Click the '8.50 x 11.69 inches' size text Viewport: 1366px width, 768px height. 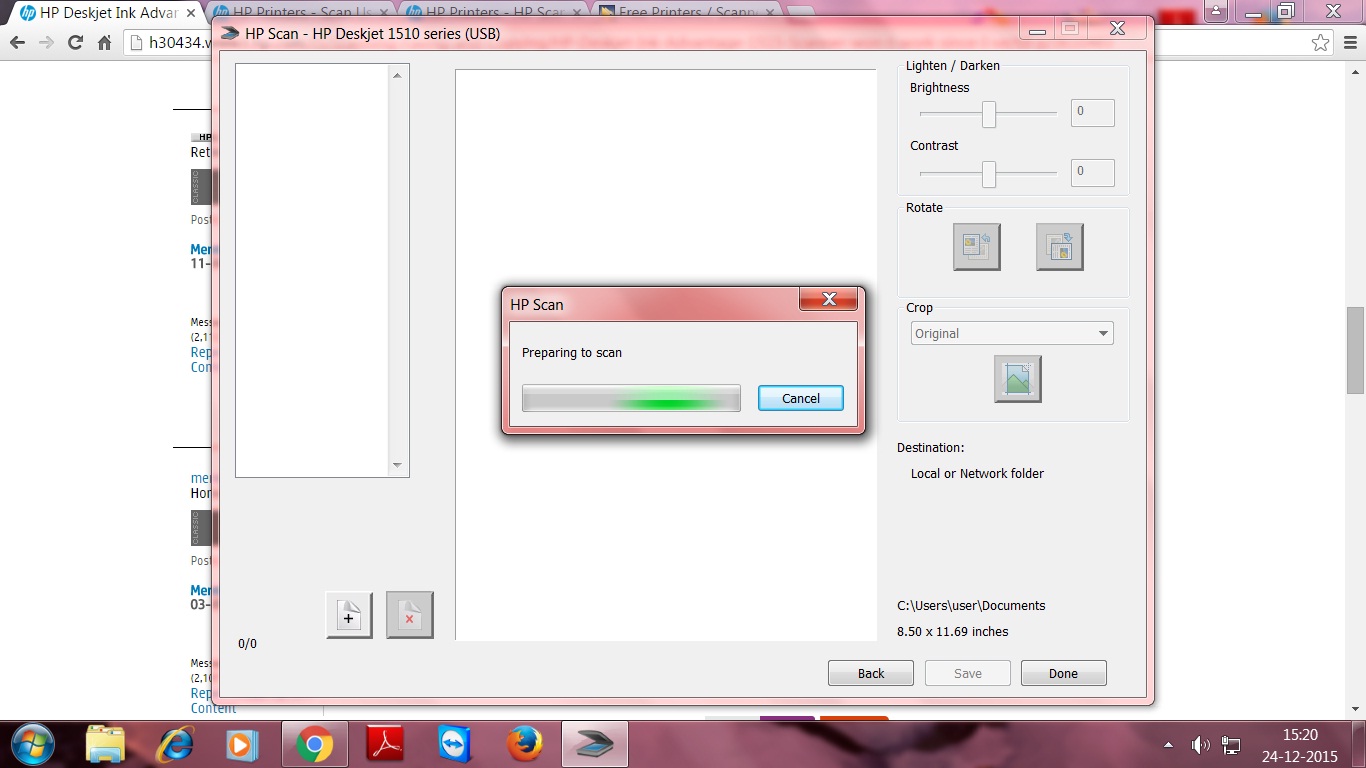point(953,631)
